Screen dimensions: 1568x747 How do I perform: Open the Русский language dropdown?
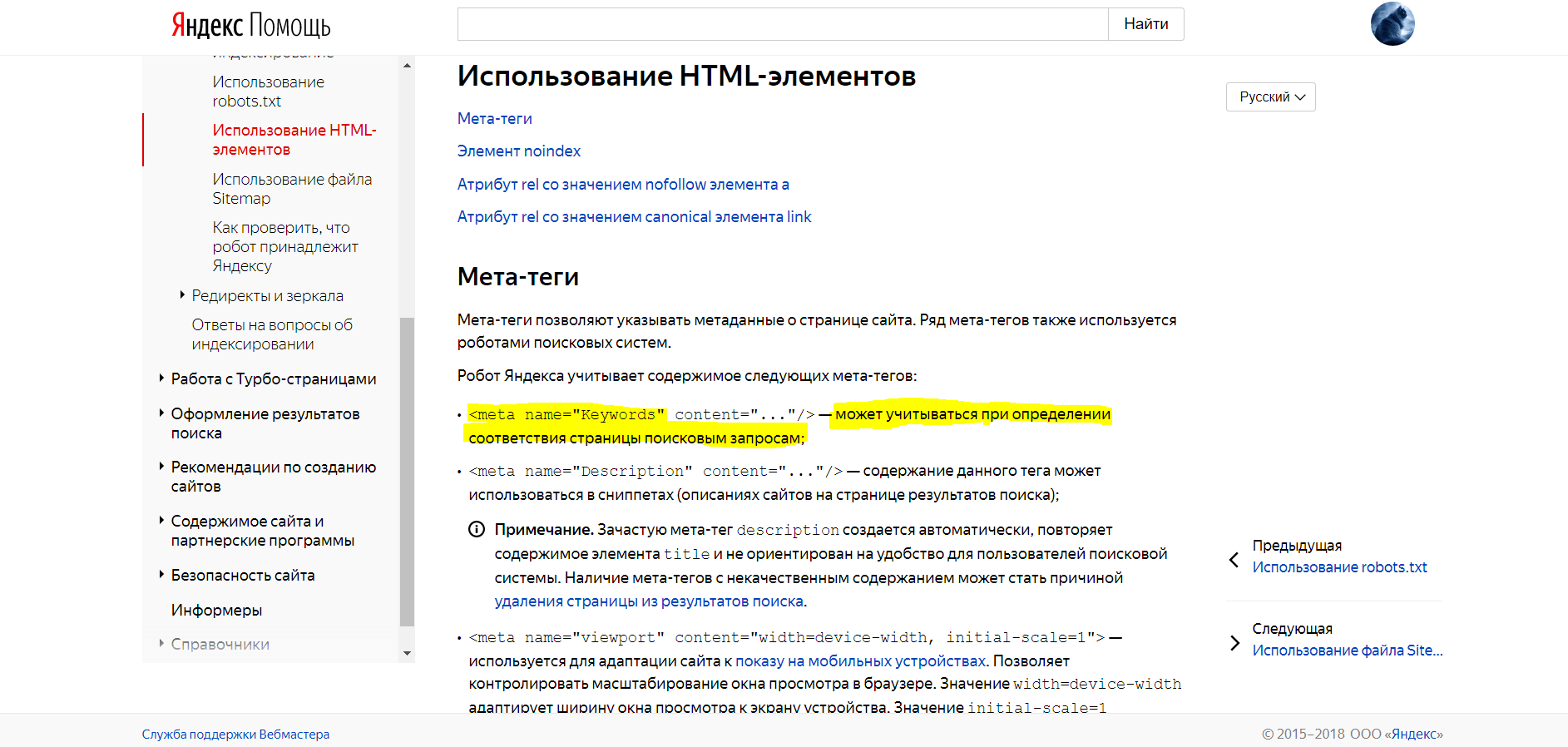[x=1270, y=96]
